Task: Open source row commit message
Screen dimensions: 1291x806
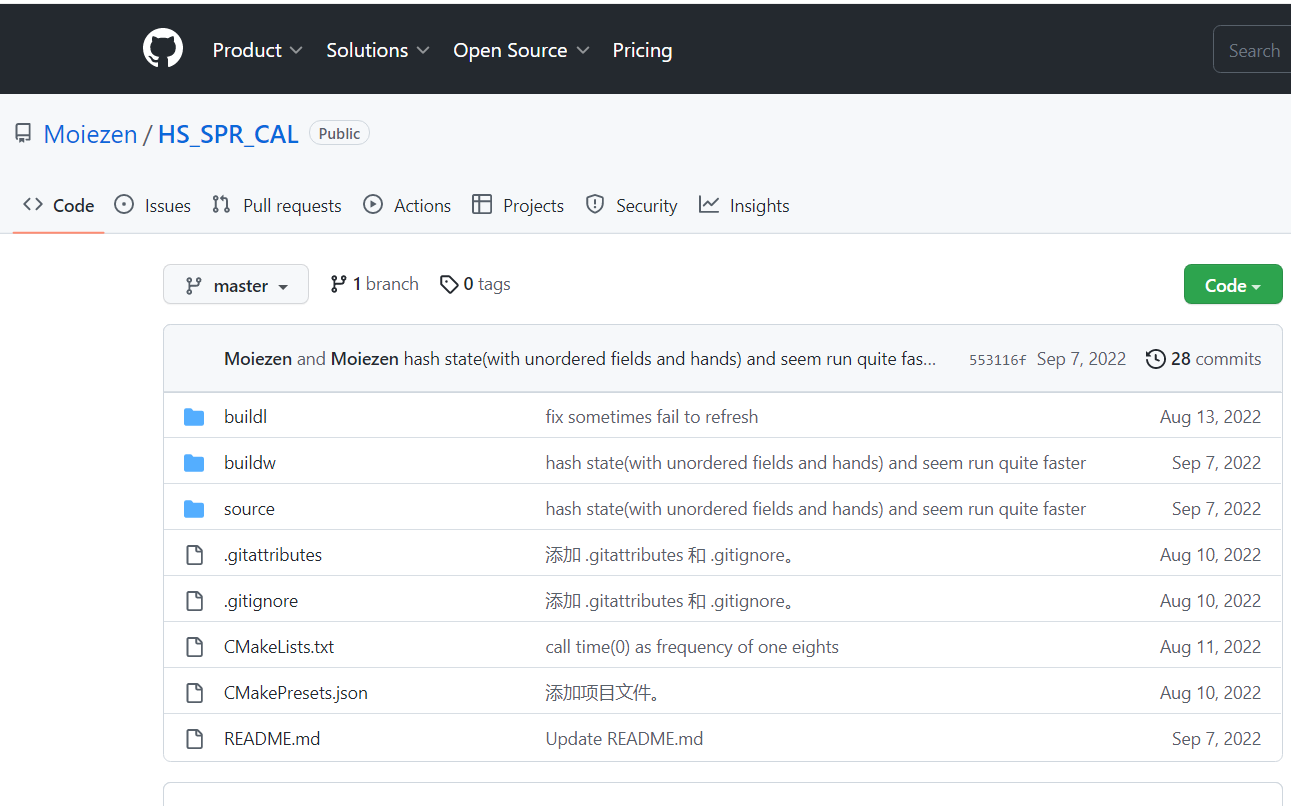Action: pyautogui.click(x=816, y=509)
